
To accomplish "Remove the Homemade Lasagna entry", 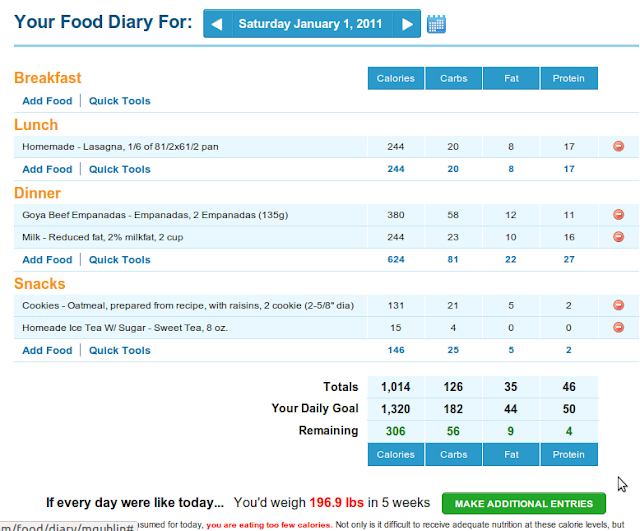I will pyautogui.click(x=618, y=146).
